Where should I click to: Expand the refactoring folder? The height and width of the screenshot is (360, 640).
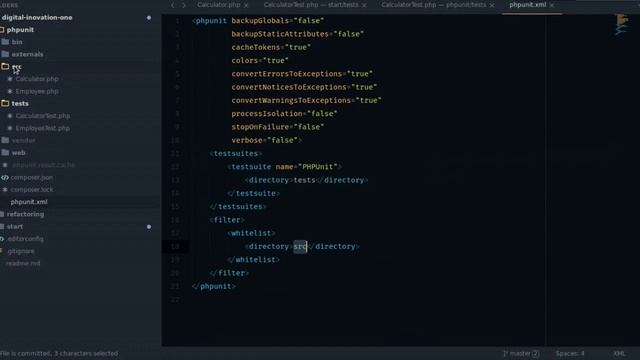pos(25,214)
